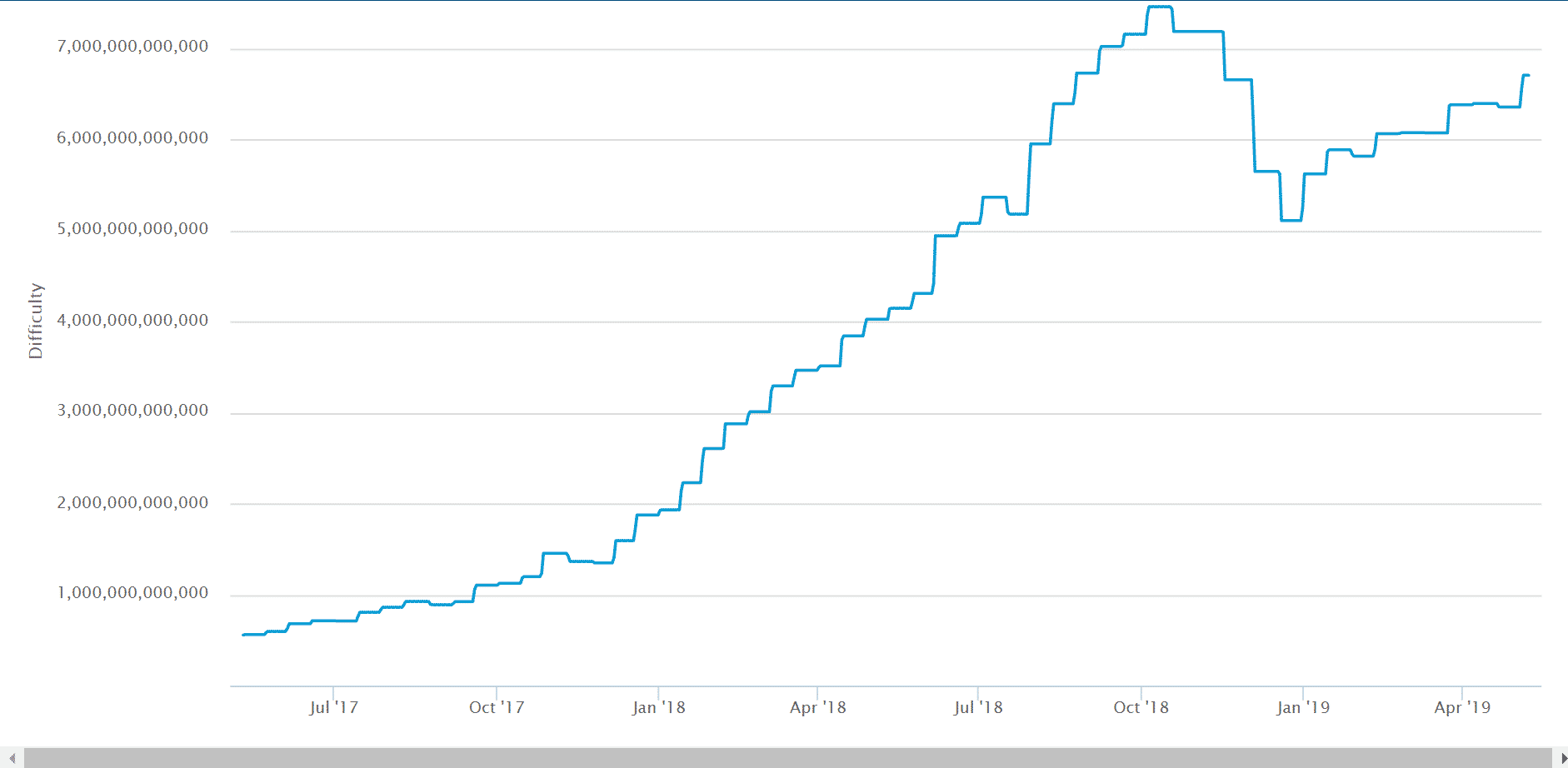
Task: Click the Jan '18 x-axis label
Action: pyautogui.click(x=658, y=707)
